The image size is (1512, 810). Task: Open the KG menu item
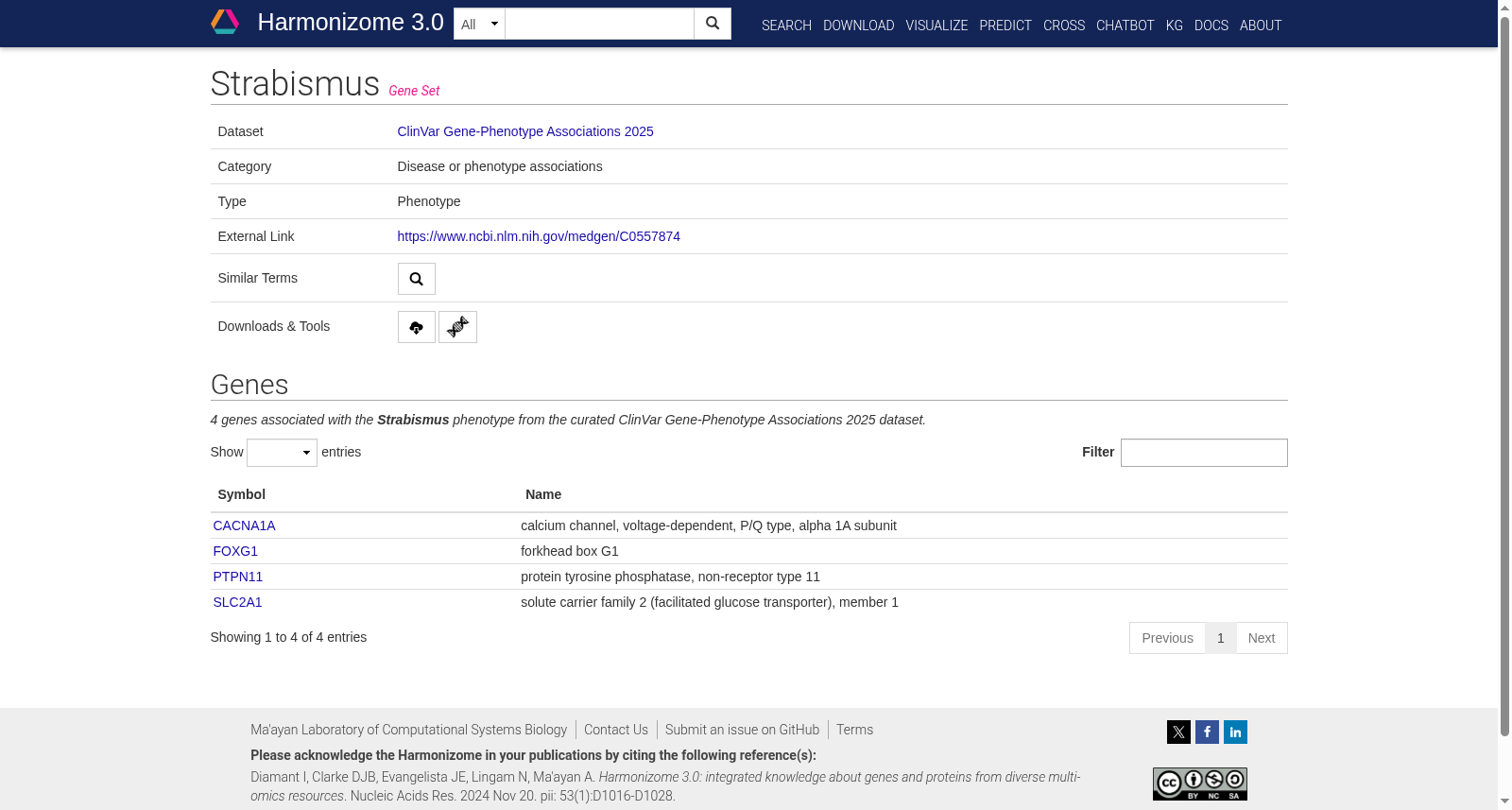[x=1175, y=26]
